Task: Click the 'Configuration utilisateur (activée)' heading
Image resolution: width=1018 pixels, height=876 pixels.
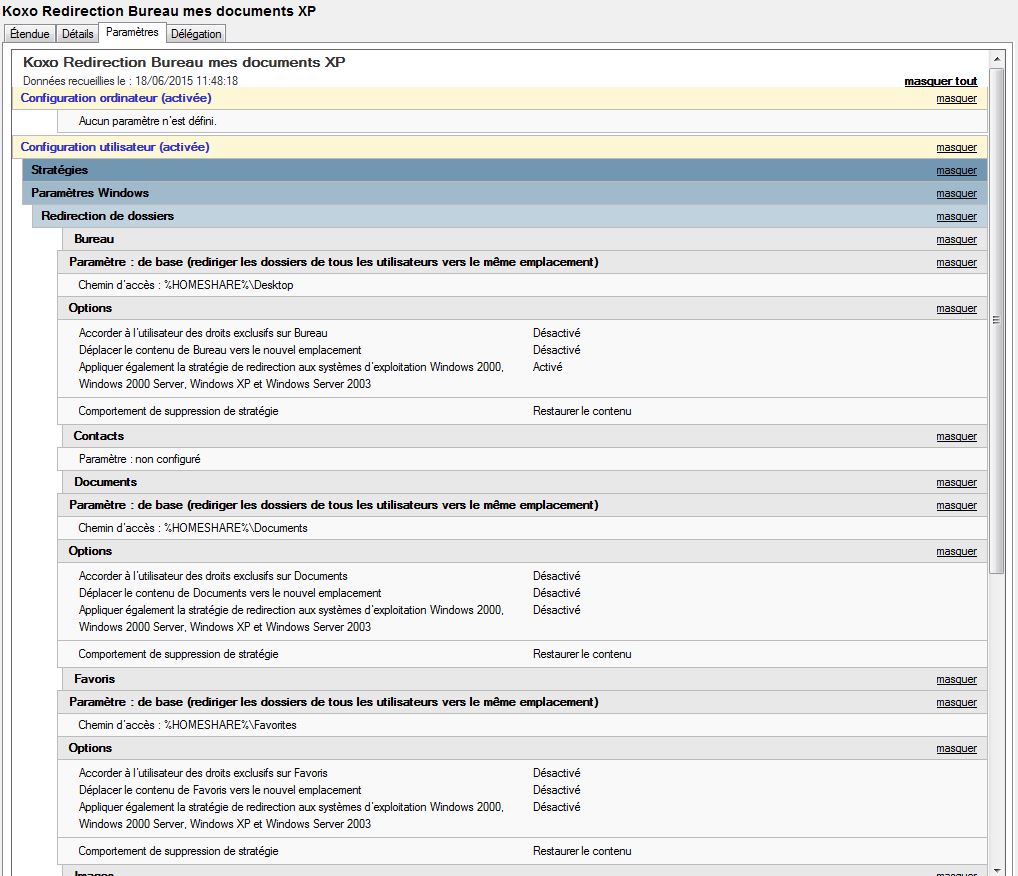Action: (115, 147)
